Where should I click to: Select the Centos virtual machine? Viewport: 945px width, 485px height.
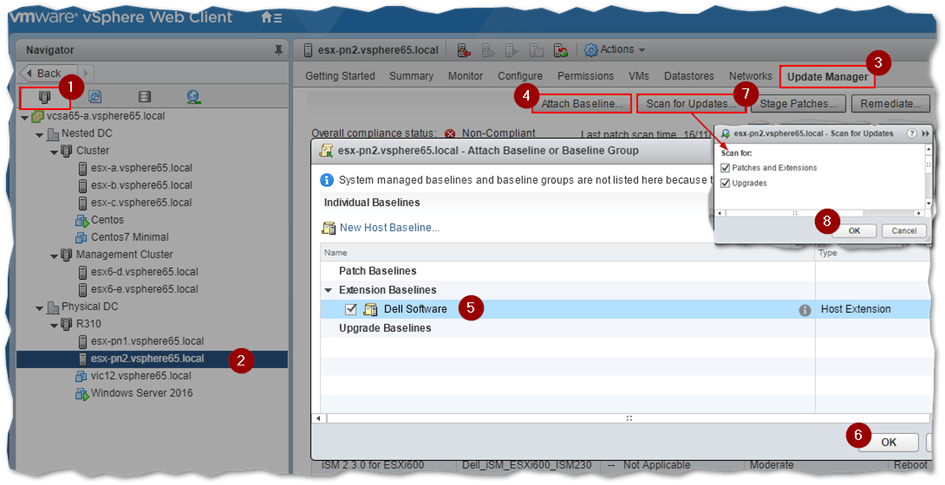click(x=107, y=220)
